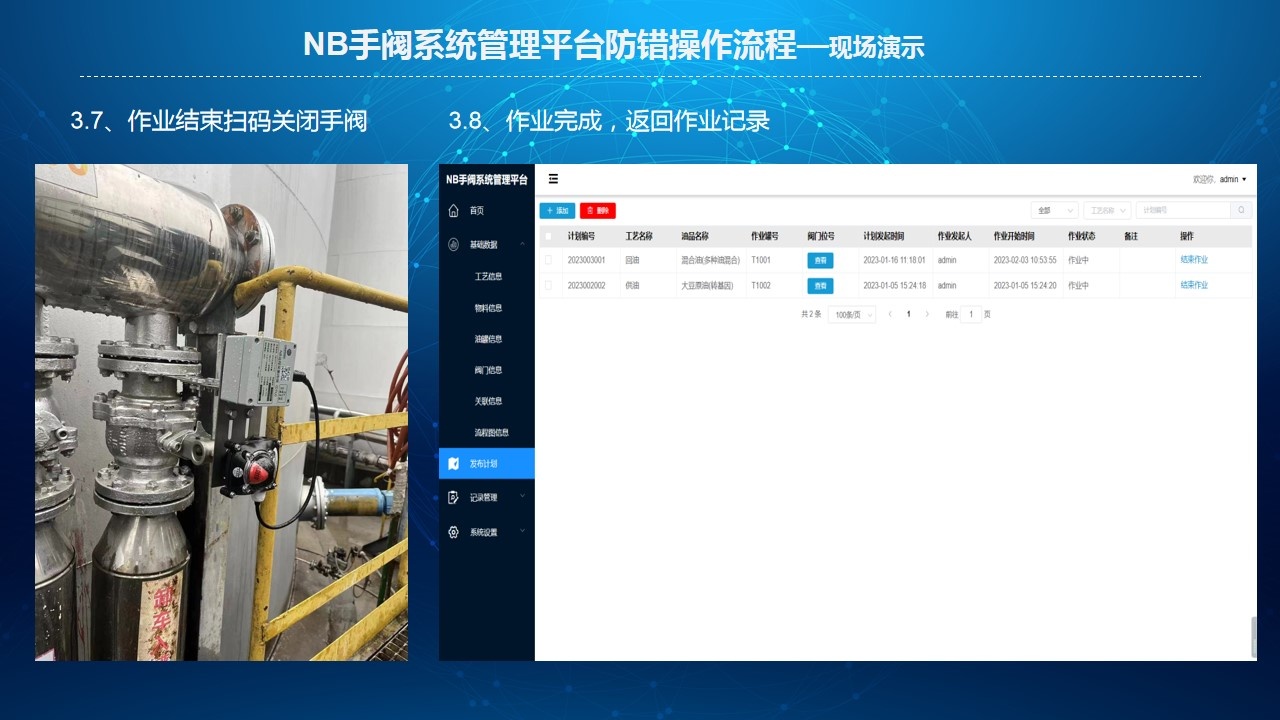This screenshot has height=720, width=1280.
Task: Click the search magnifier icon
Action: pyautogui.click(x=1241, y=211)
